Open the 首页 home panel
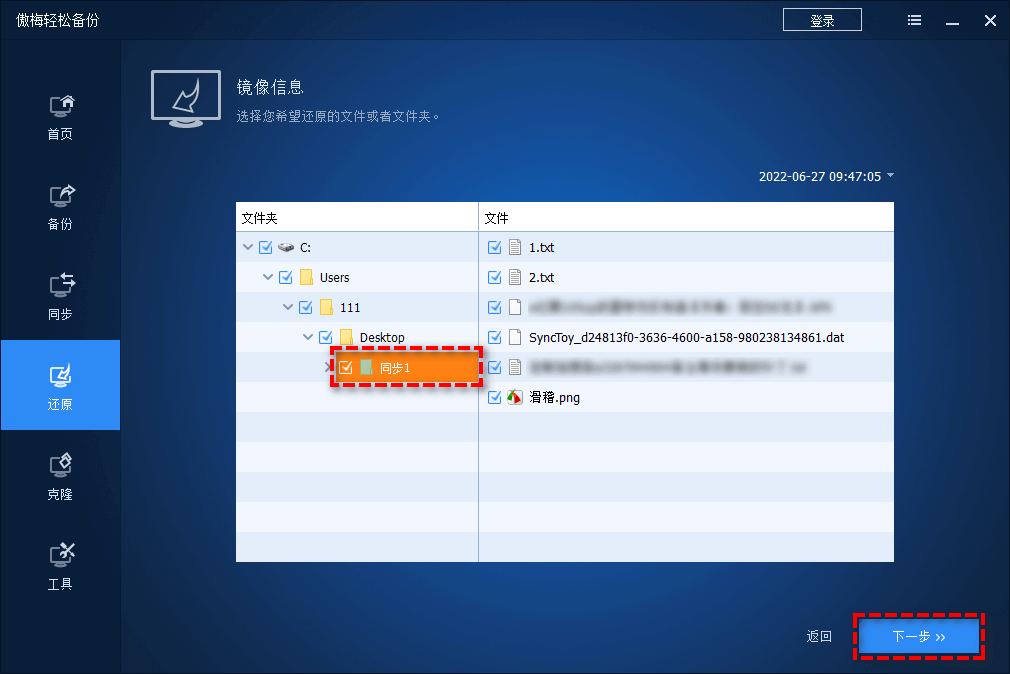The height and width of the screenshot is (674, 1010). (x=59, y=115)
